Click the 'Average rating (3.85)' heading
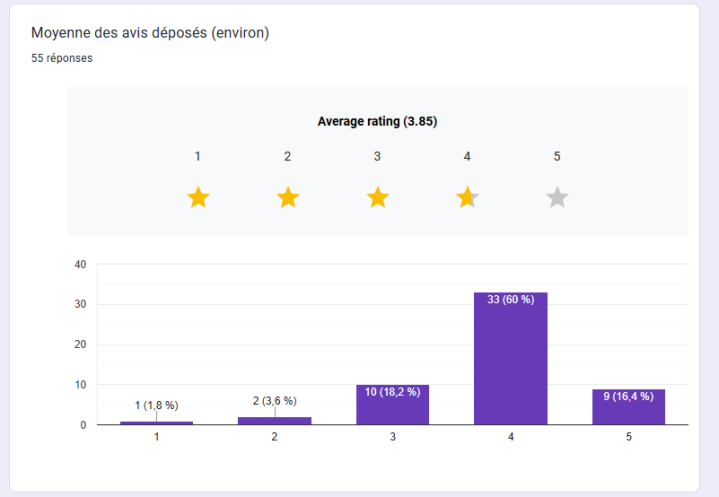 pyautogui.click(x=377, y=121)
